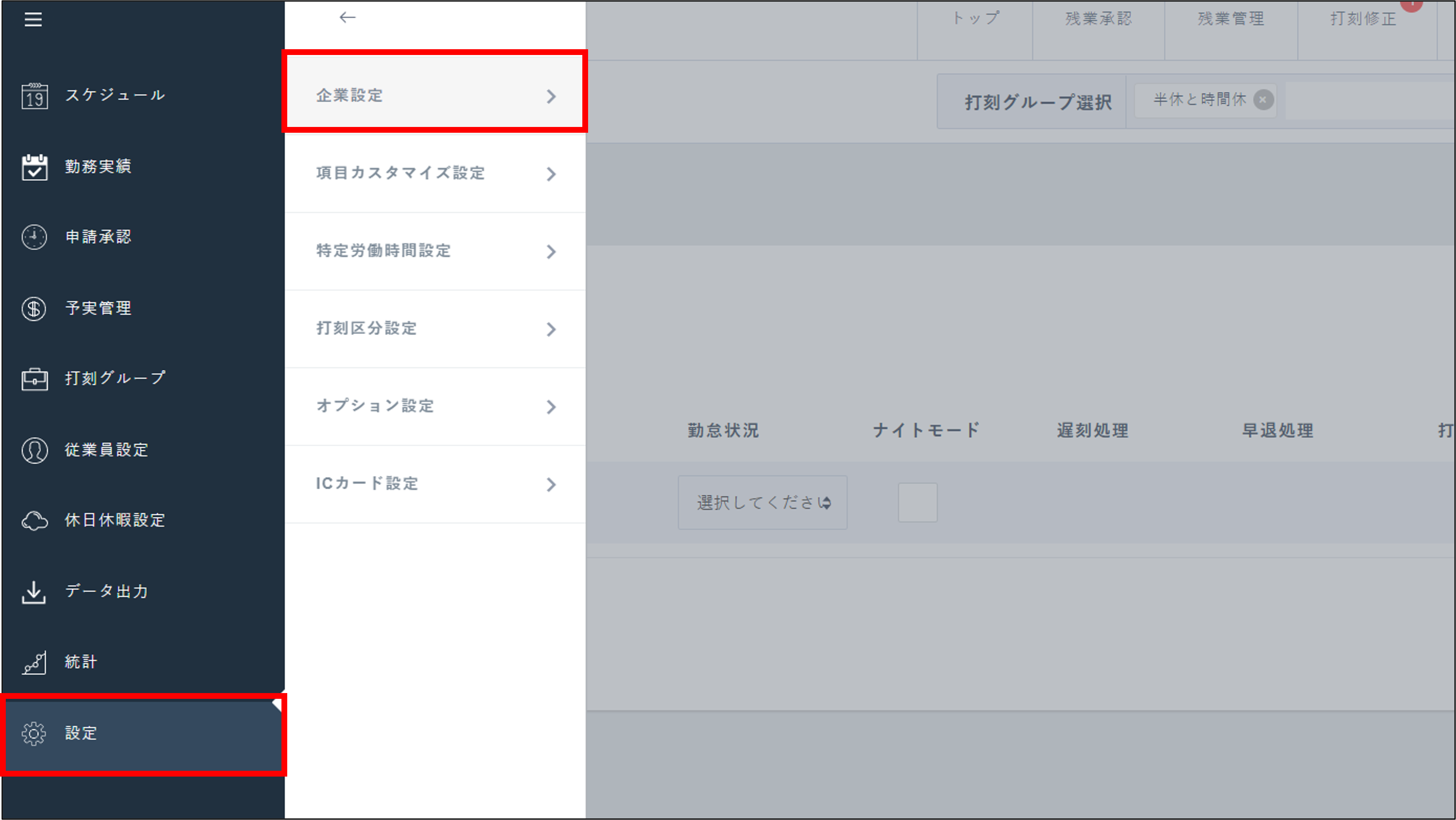Expand 項目カスタマイズ設定 chevron

551,174
